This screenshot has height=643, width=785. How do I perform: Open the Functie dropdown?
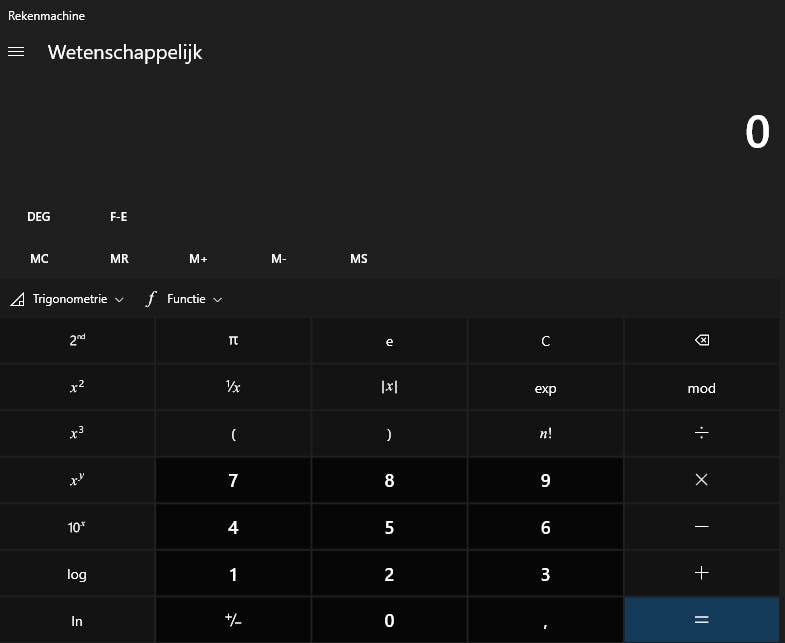185,299
